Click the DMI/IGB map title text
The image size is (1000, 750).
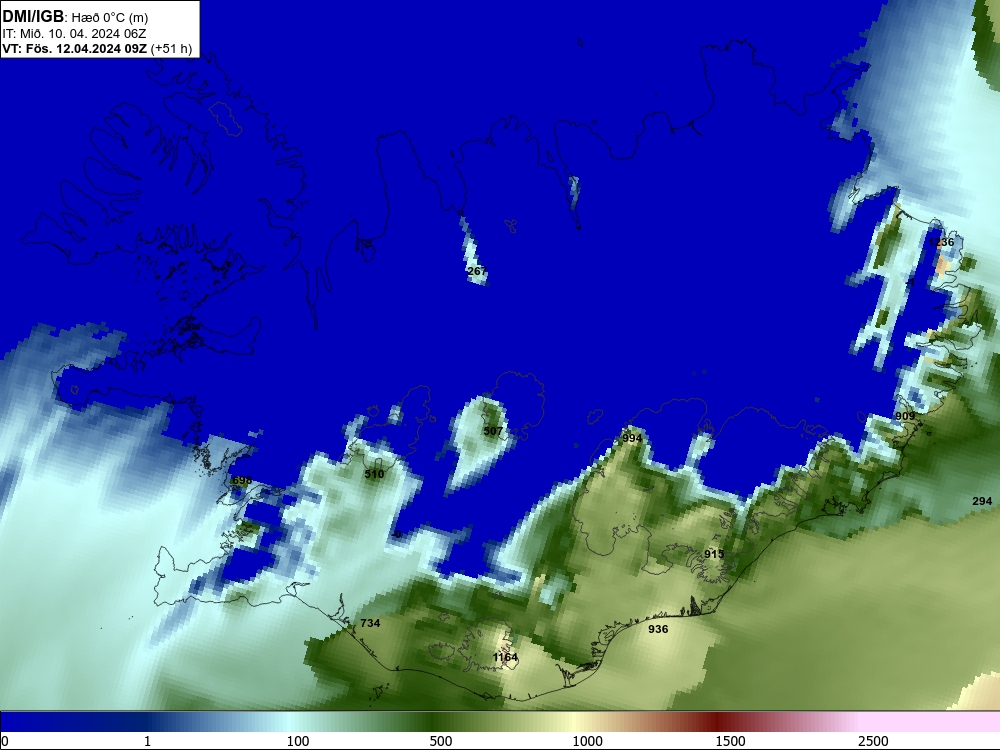click(x=75, y=17)
